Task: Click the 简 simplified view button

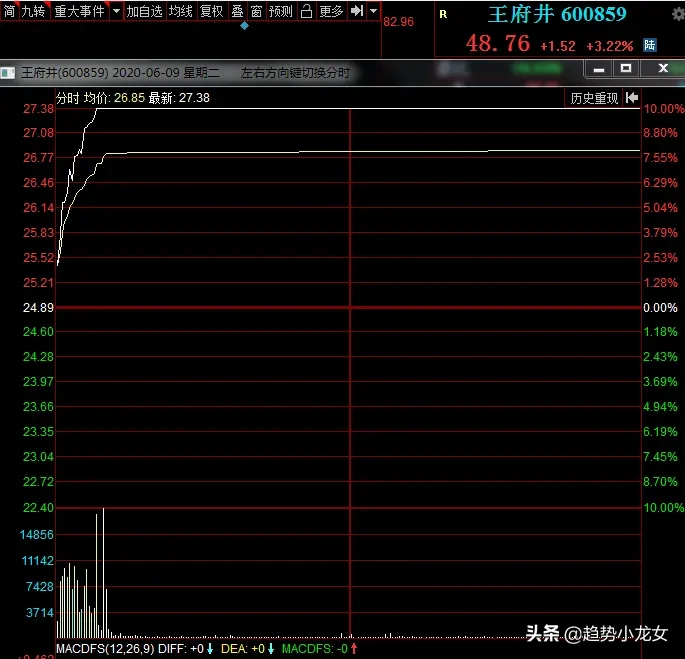Action: pyautogui.click(x=9, y=11)
